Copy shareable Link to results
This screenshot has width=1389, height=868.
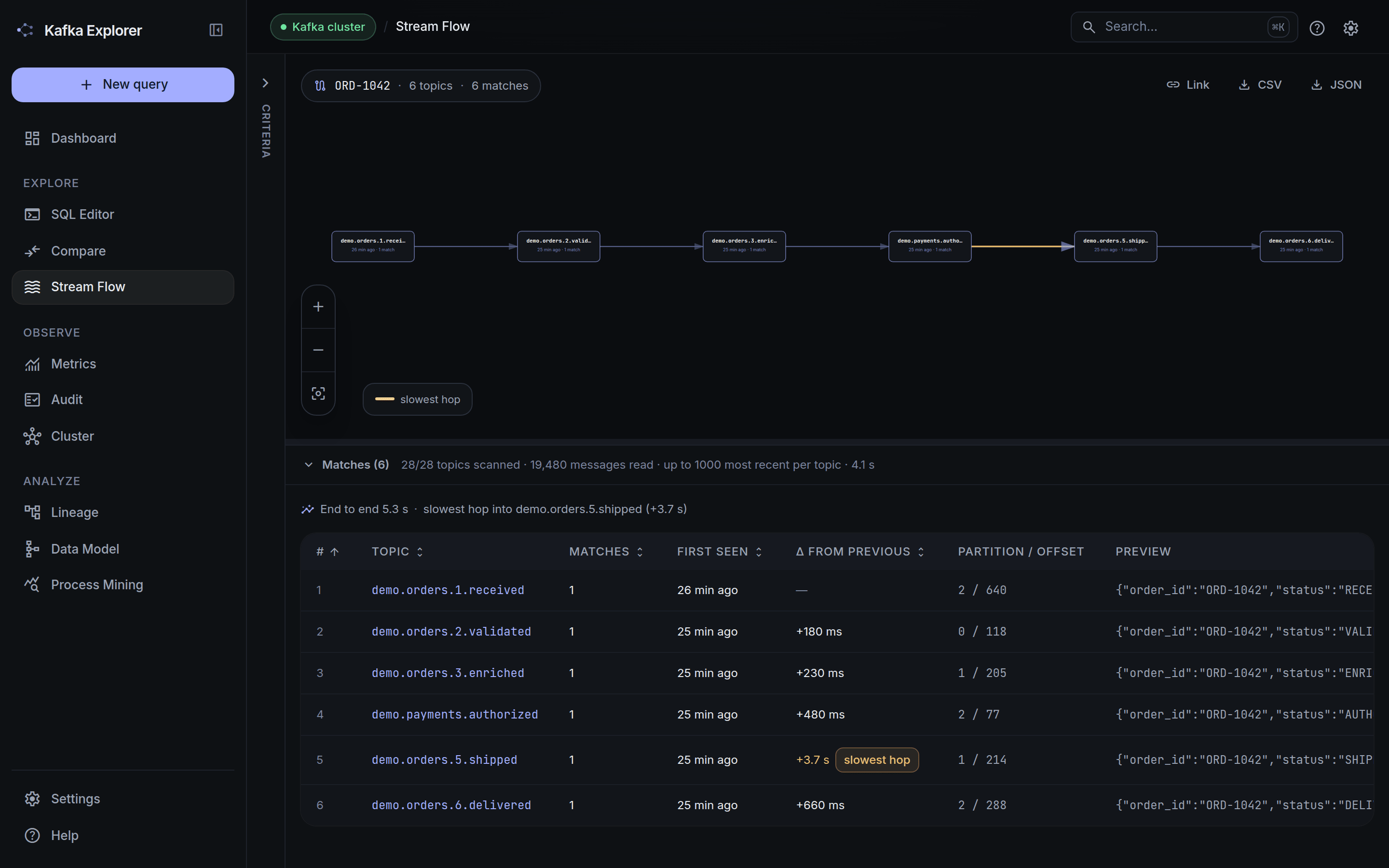point(1187,85)
